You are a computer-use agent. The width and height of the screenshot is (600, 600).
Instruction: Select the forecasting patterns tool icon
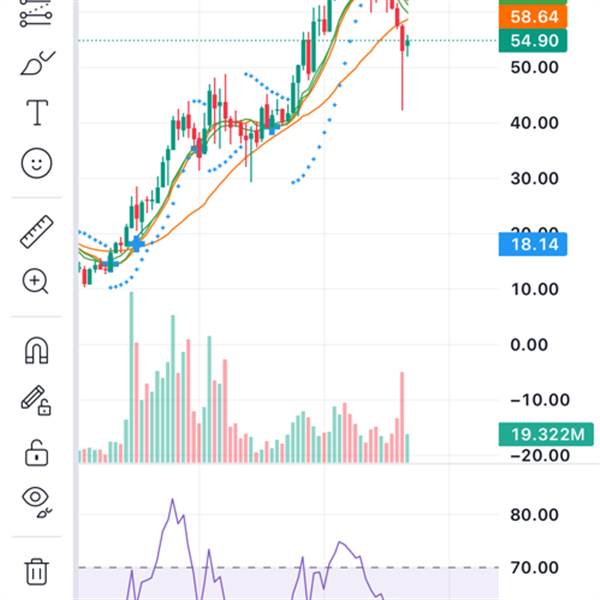[36, 13]
